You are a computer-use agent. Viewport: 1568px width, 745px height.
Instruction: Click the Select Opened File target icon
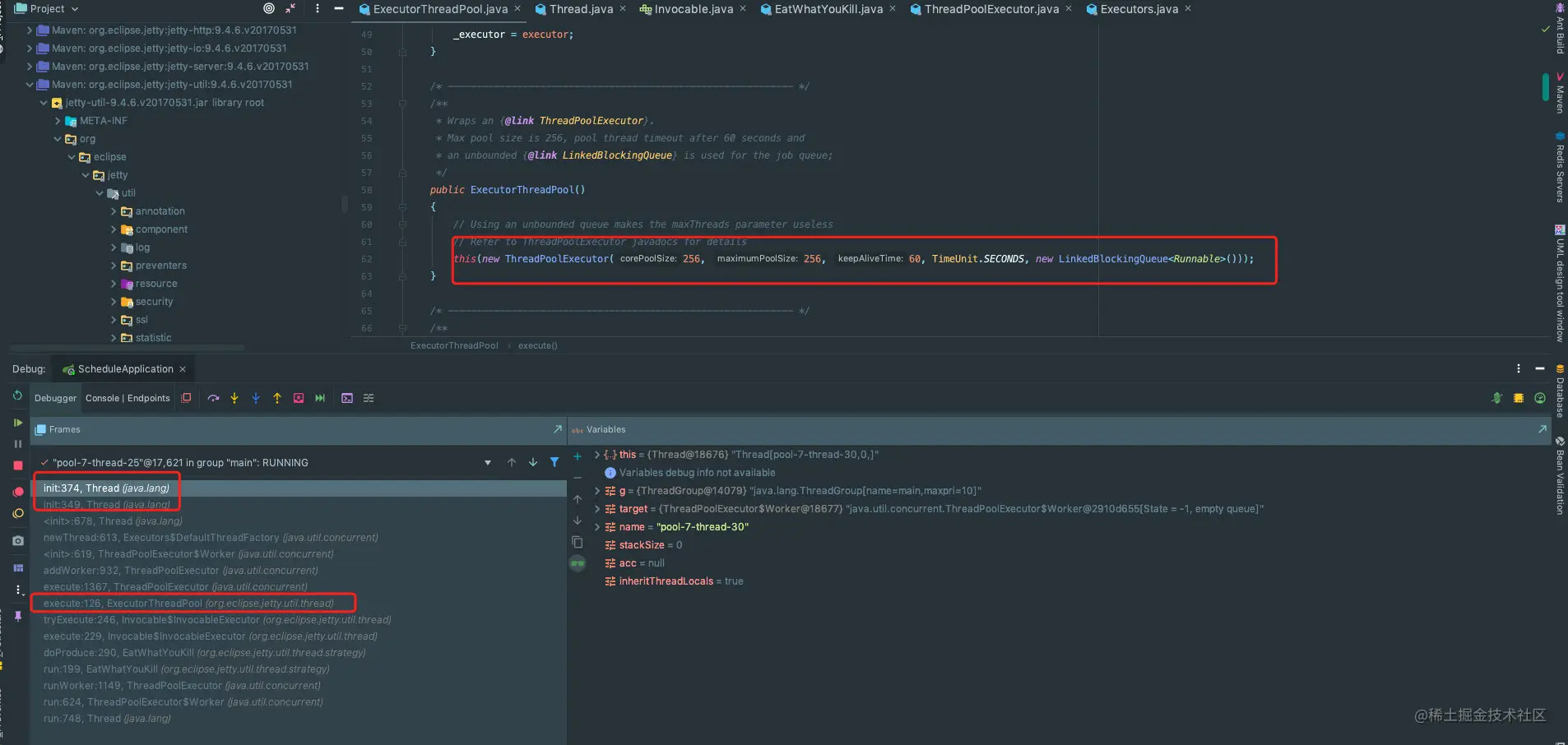point(269,8)
